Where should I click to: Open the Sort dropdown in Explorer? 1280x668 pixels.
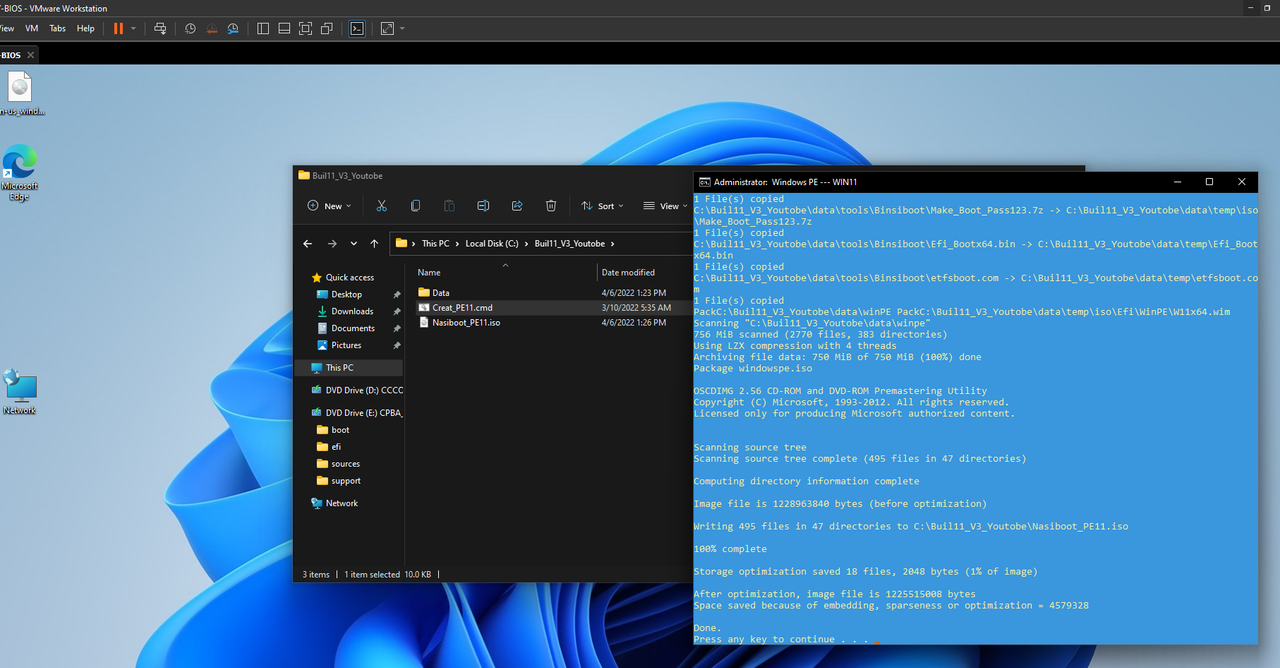point(602,206)
